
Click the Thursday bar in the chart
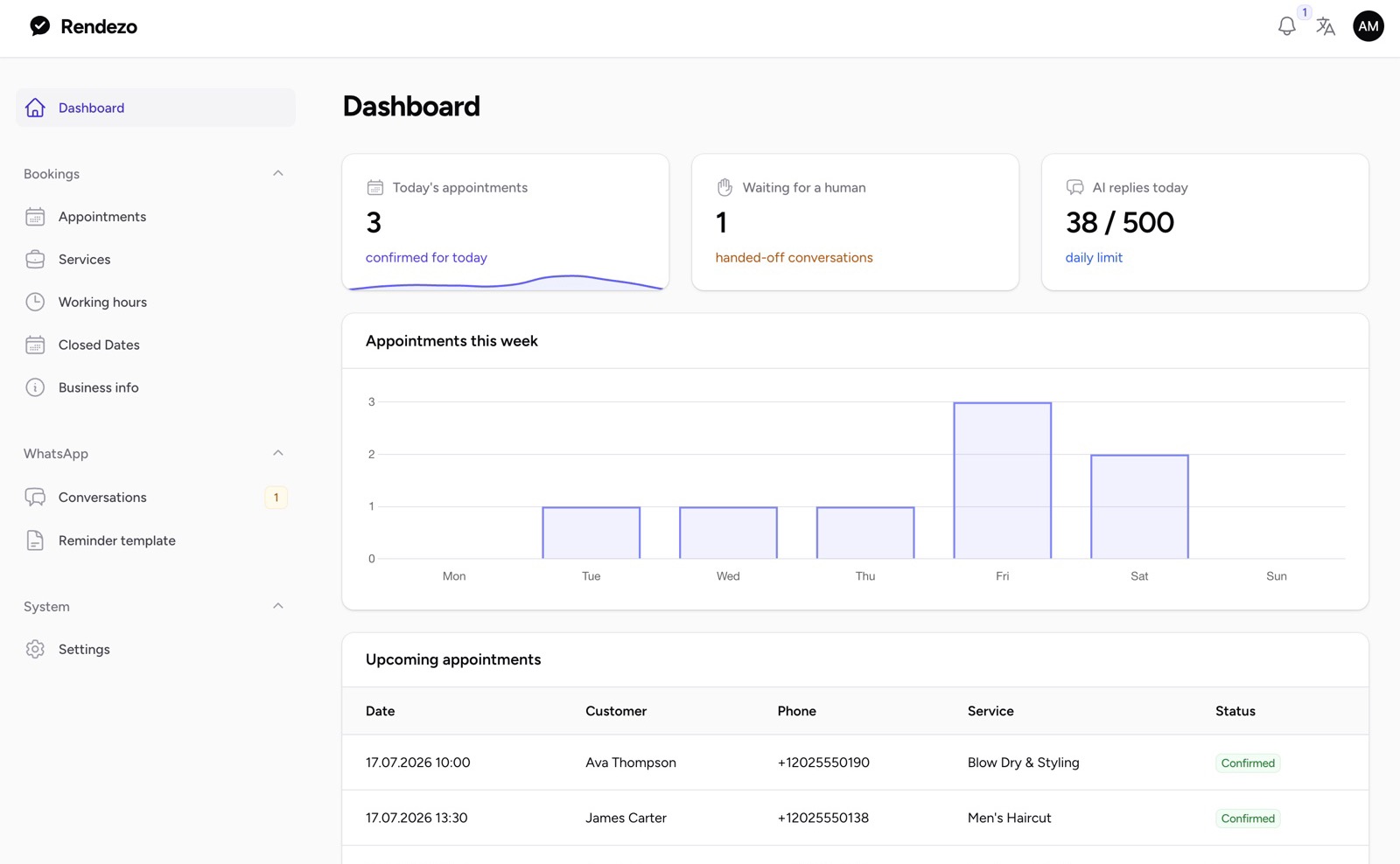click(x=865, y=533)
